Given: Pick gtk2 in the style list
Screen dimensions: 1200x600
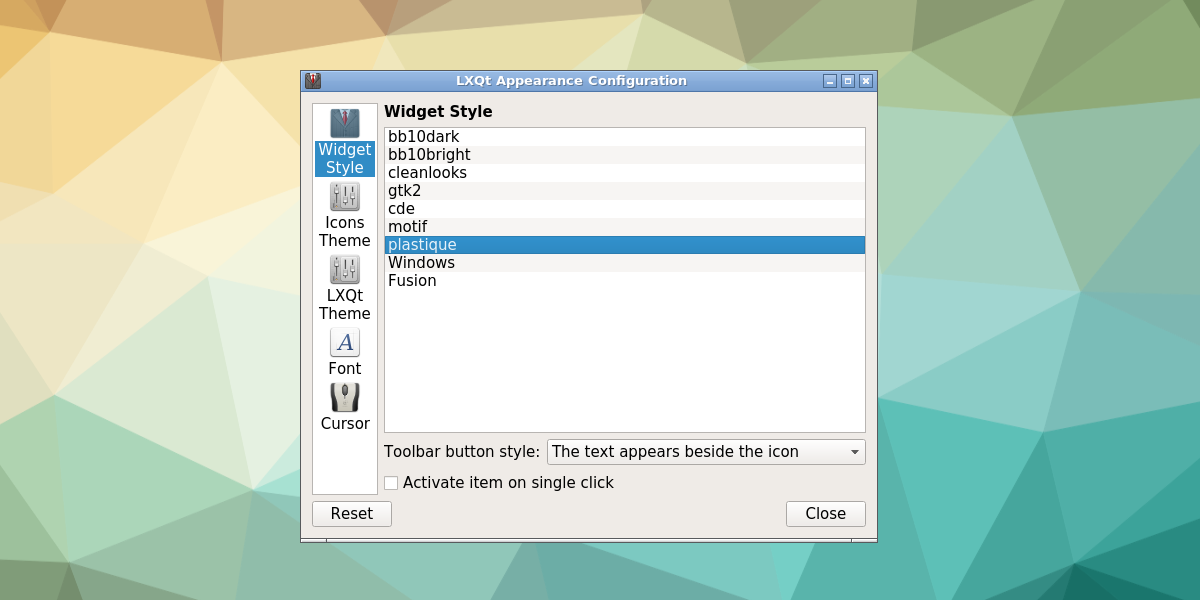Looking at the screenshot, I should (x=625, y=191).
